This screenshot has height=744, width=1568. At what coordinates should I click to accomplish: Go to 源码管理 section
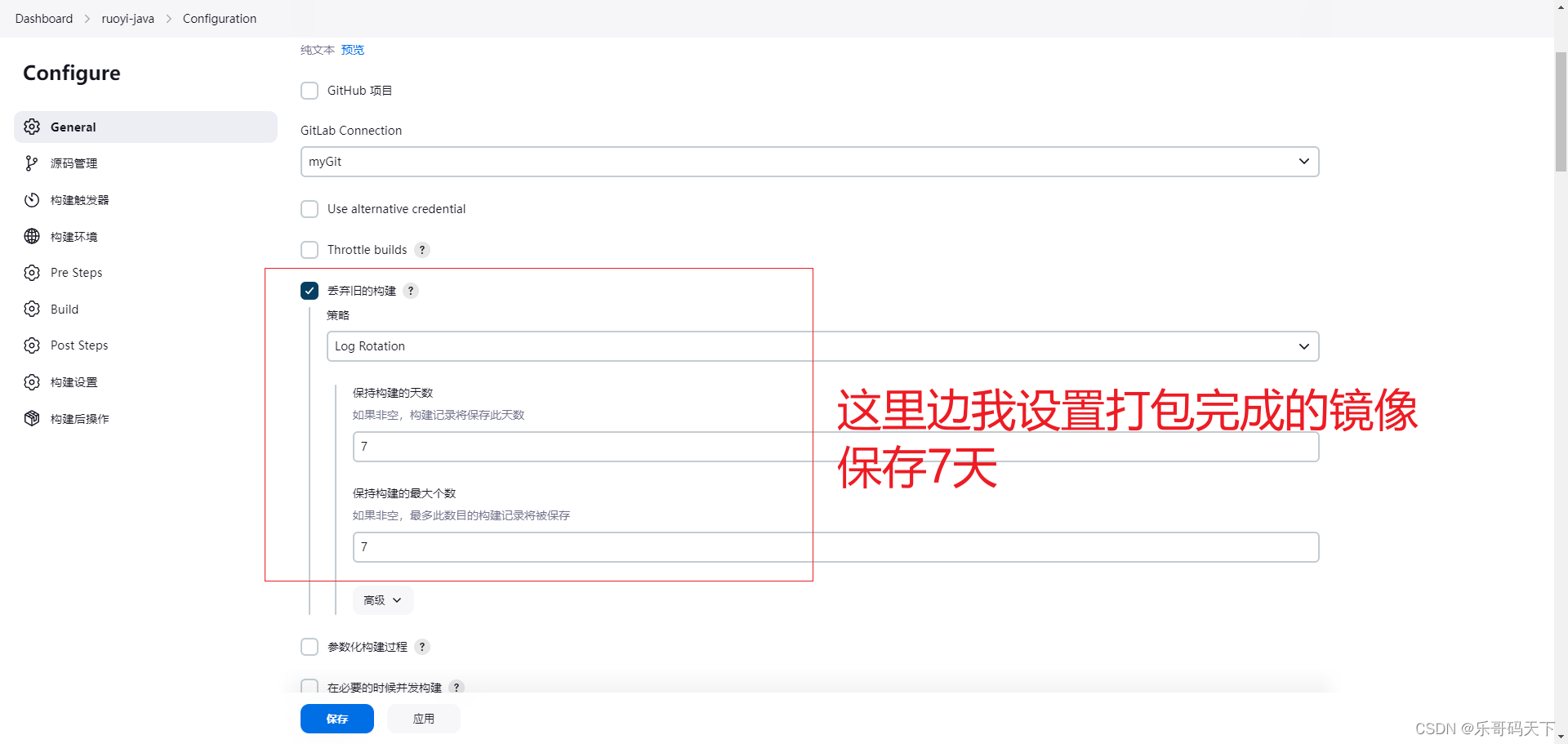[145, 163]
